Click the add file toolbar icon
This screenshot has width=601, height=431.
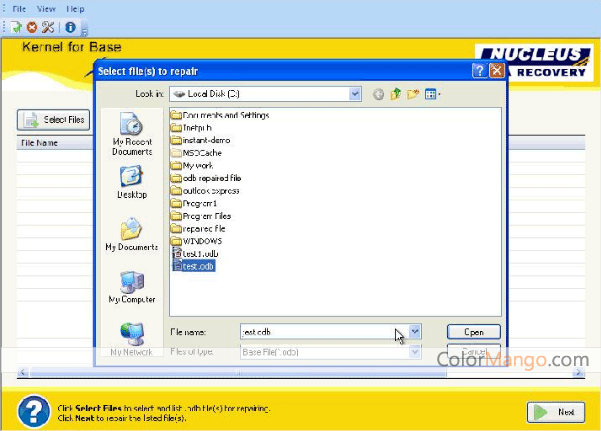click(x=16, y=27)
